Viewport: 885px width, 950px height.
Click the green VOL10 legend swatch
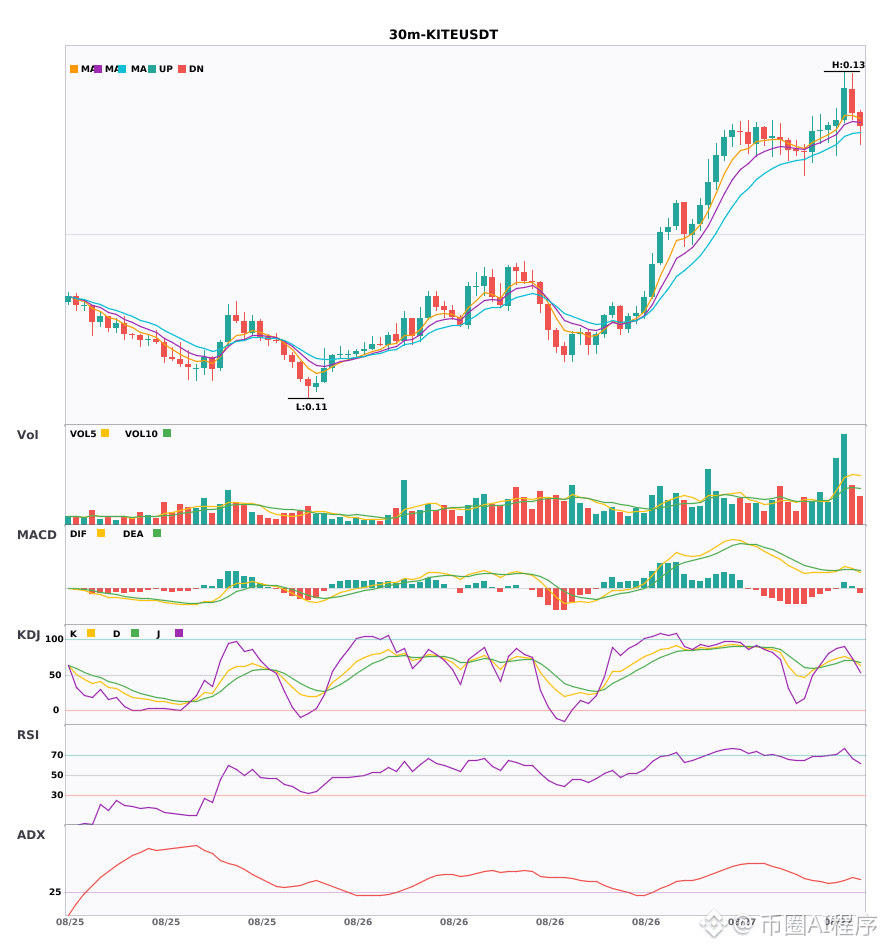click(167, 433)
